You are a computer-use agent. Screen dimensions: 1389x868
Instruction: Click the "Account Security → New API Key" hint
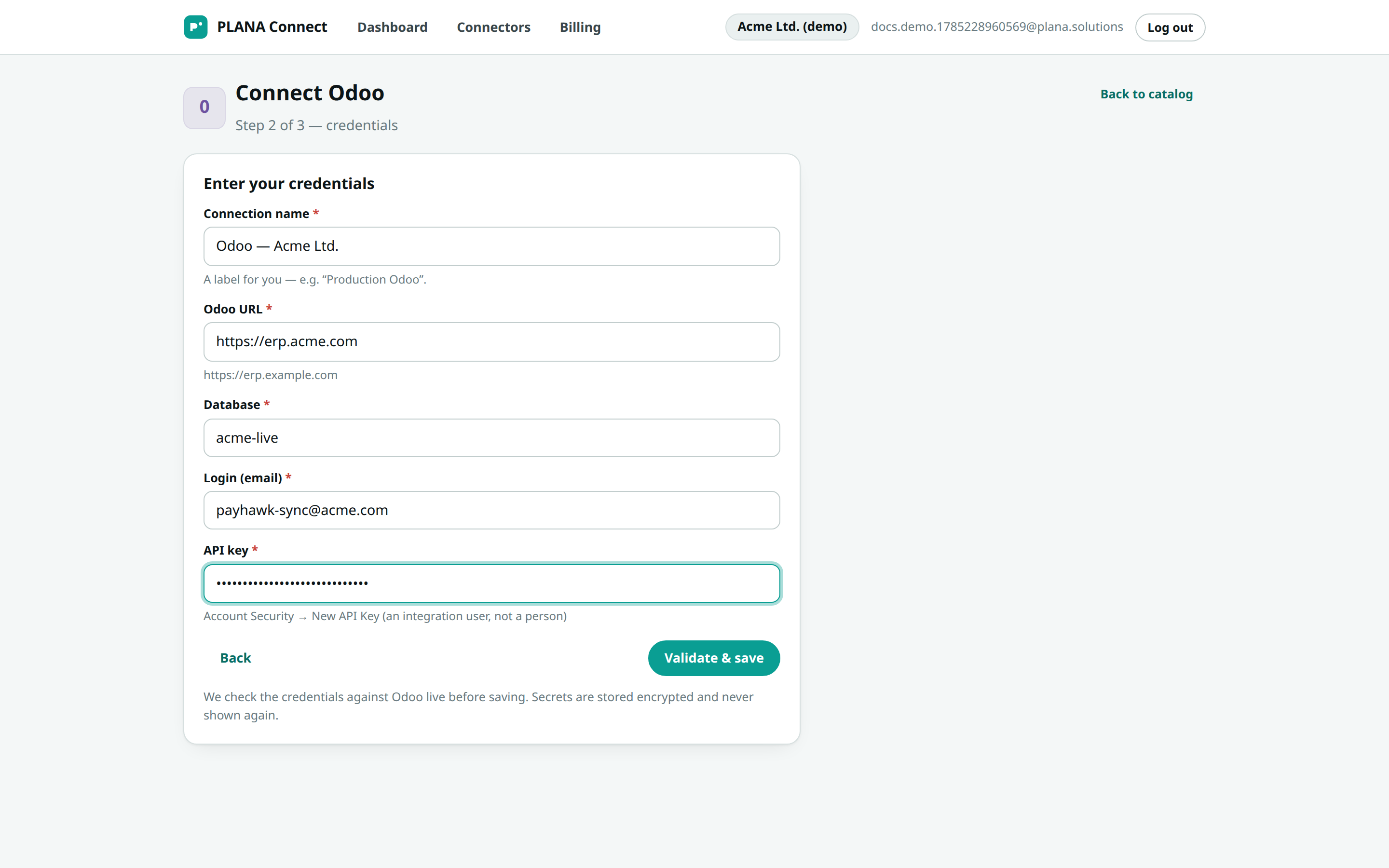[x=384, y=616]
